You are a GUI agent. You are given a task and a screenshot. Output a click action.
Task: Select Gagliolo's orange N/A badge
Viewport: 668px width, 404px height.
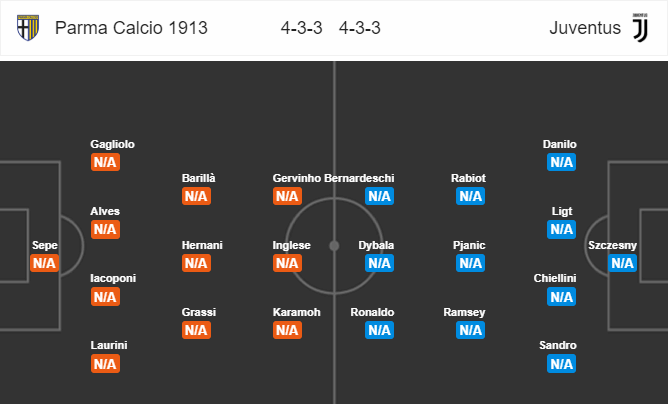tap(105, 162)
